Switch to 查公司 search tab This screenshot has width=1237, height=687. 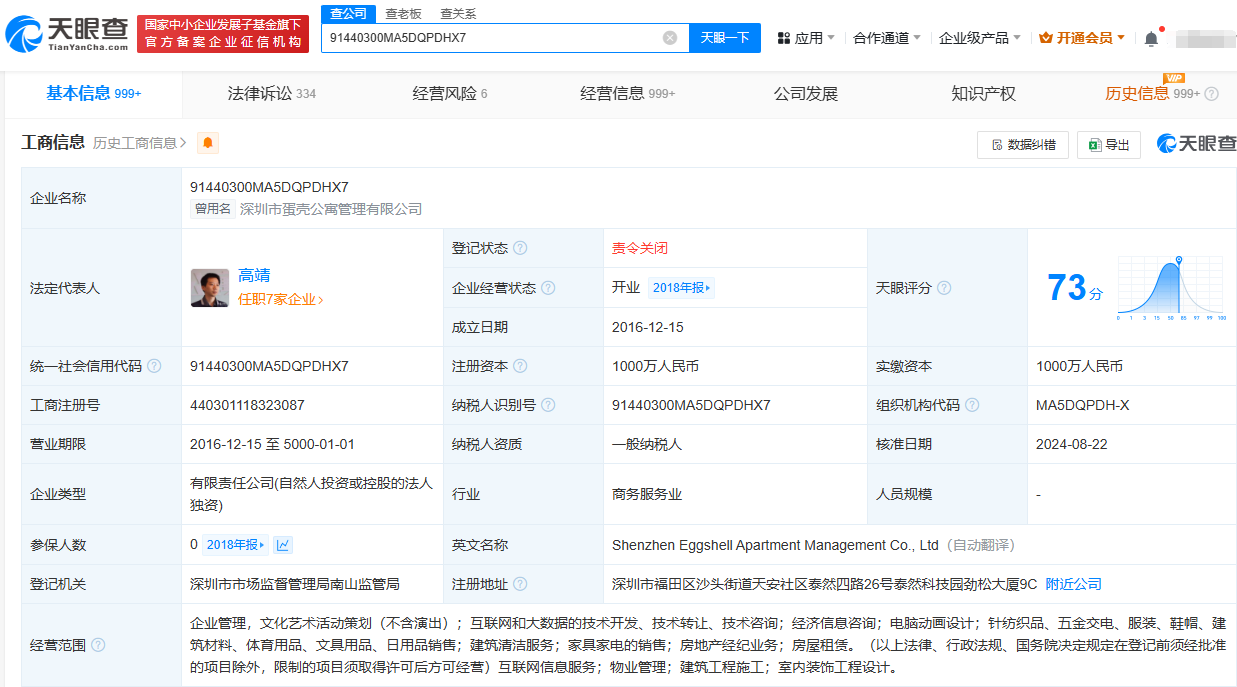[x=348, y=13]
